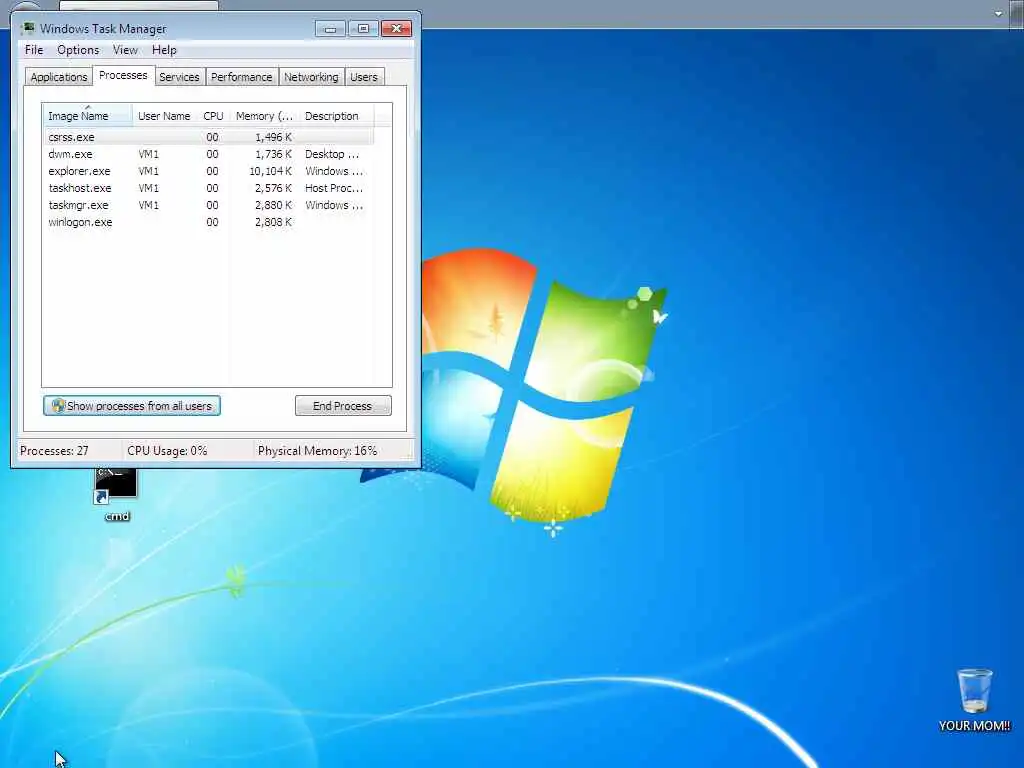The height and width of the screenshot is (768, 1024).
Task: Click the End Process button
Action: tap(343, 406)
